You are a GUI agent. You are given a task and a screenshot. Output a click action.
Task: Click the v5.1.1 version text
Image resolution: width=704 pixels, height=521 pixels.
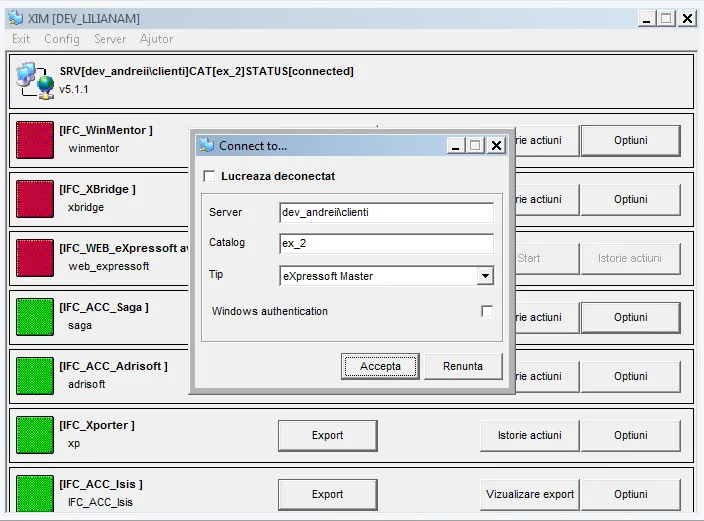click(x=74, y=89)
